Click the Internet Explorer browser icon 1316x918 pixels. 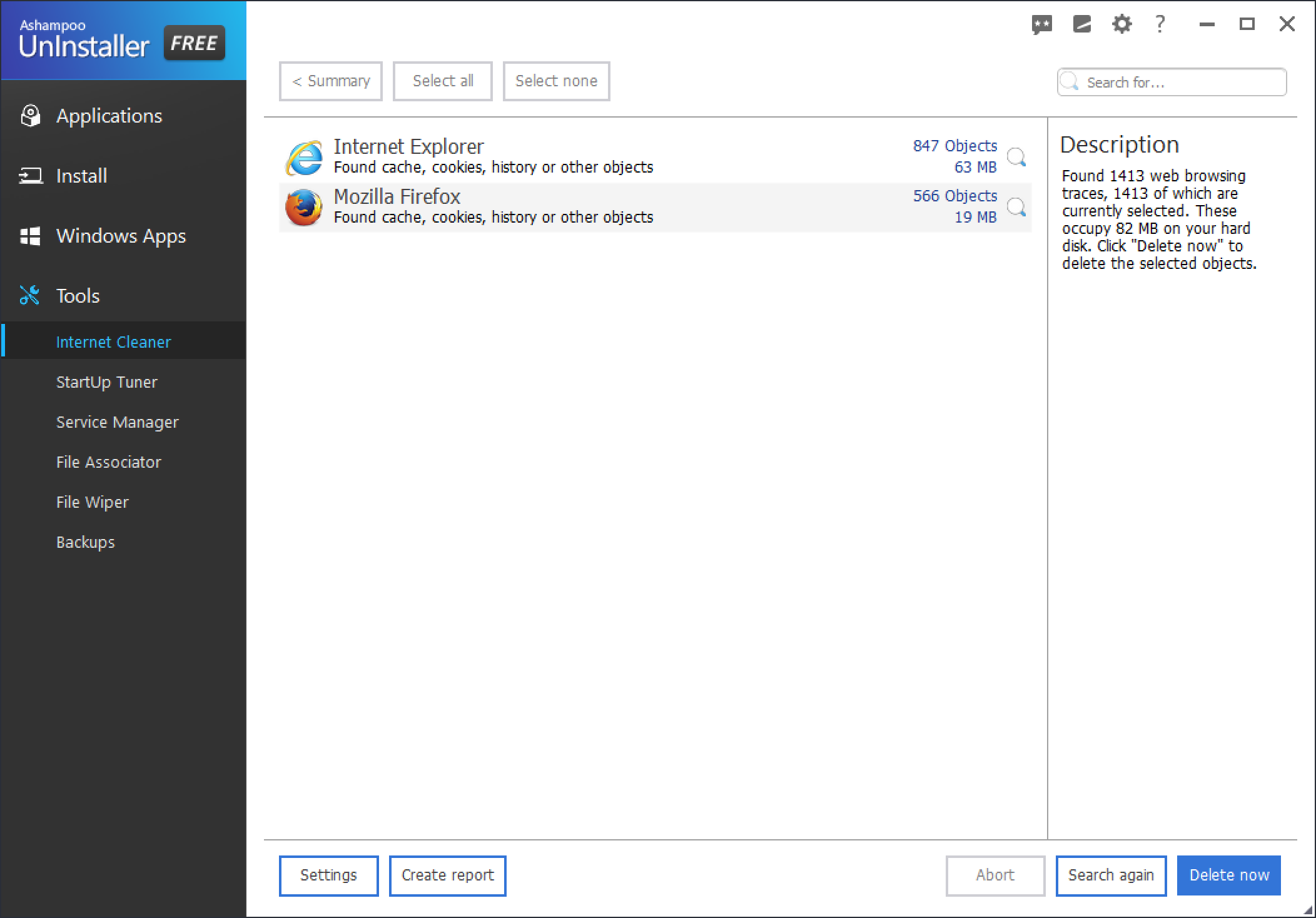tap(304, 157)
